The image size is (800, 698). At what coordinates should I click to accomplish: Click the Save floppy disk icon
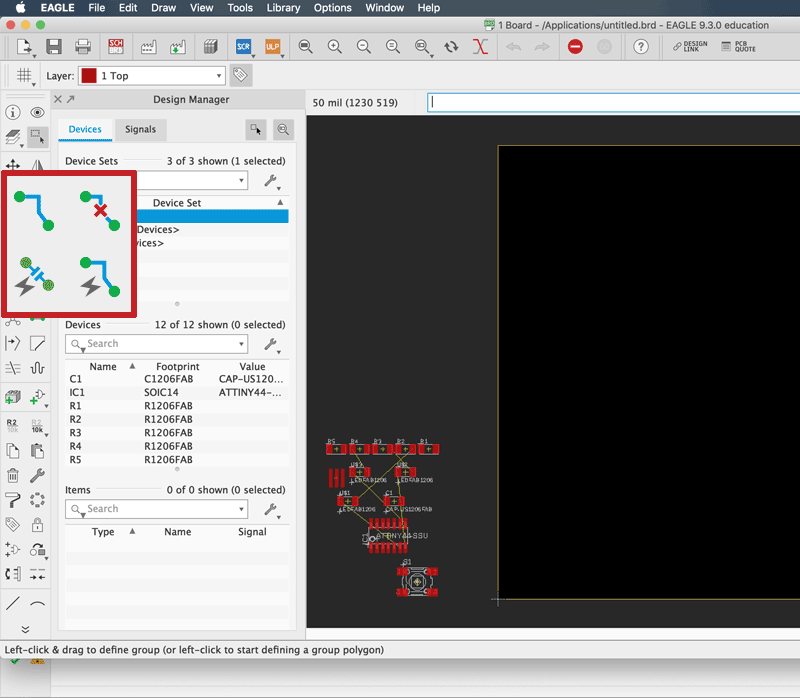point(54,46)
